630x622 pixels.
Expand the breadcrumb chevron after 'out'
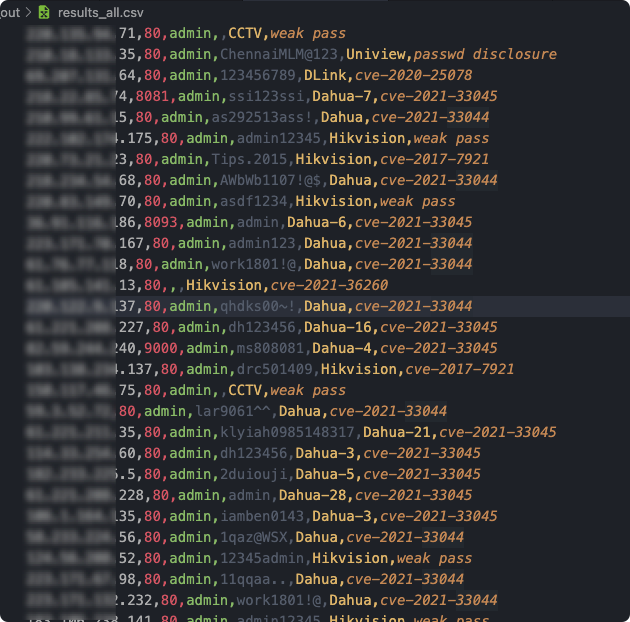click(29, 12)
